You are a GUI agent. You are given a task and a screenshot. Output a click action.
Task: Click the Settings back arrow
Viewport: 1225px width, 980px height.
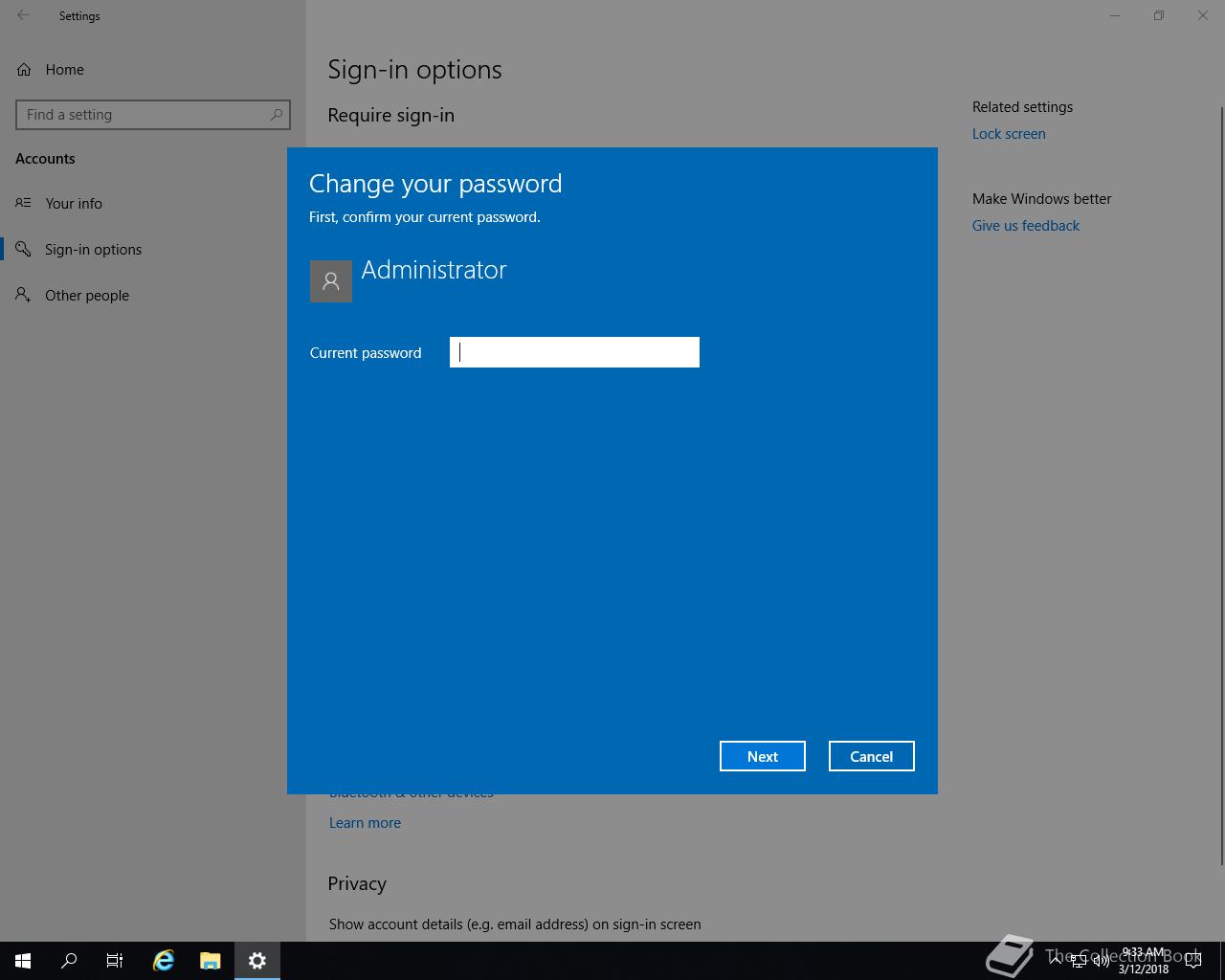pyautogui.click(x=23, y=15)
